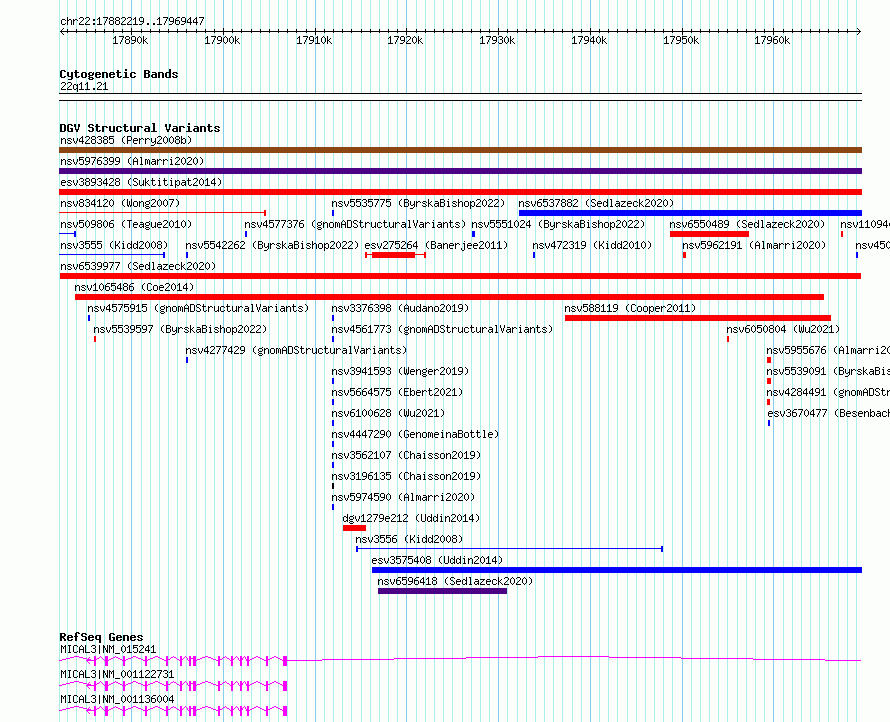Click nsv1065486 (Coe2014) label
The width and height of the screenshot is (890, 722).
(135, 287)
